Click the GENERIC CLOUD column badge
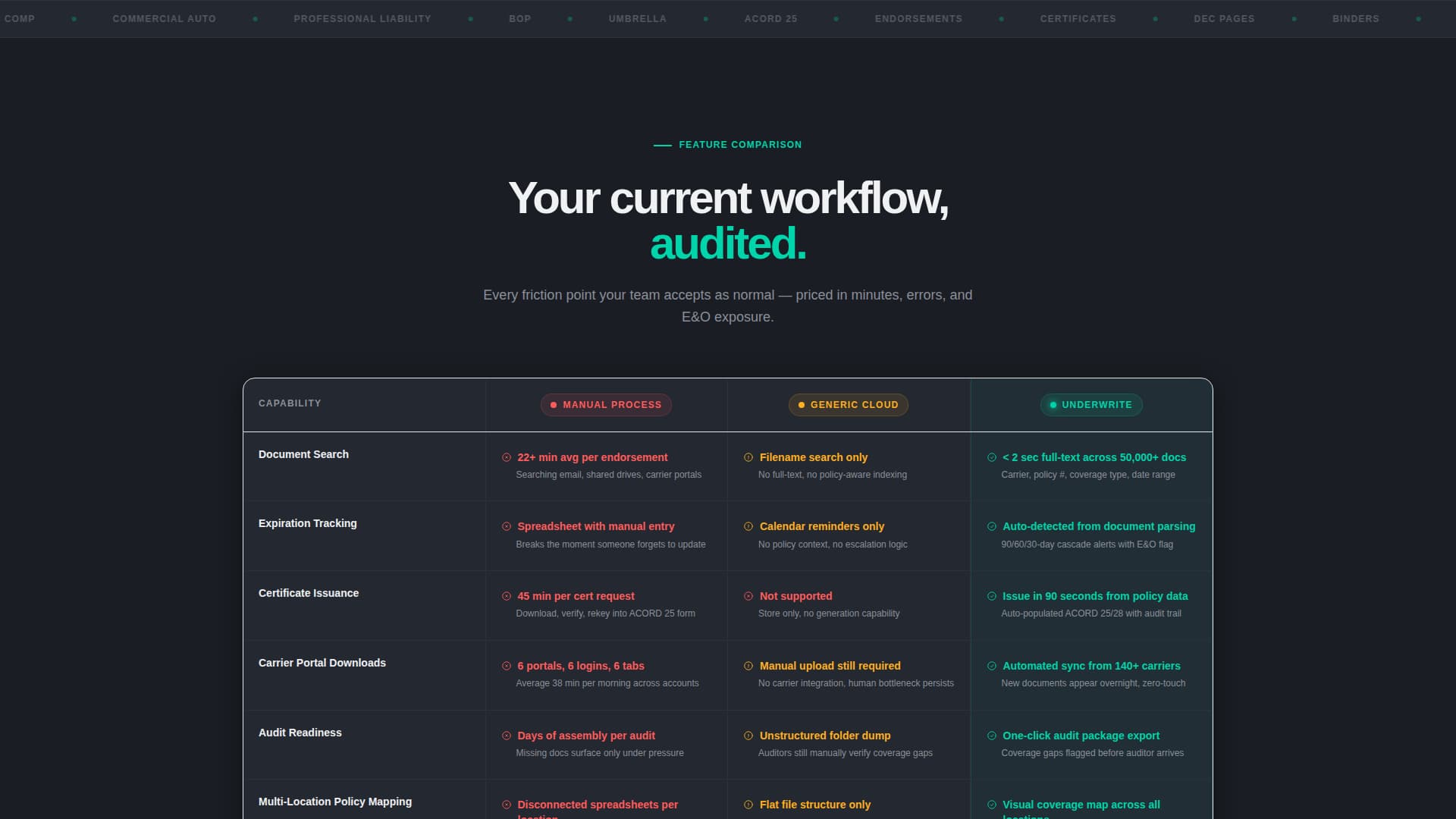The height and width of the screenshot is (819, 1456). [849, 405]
